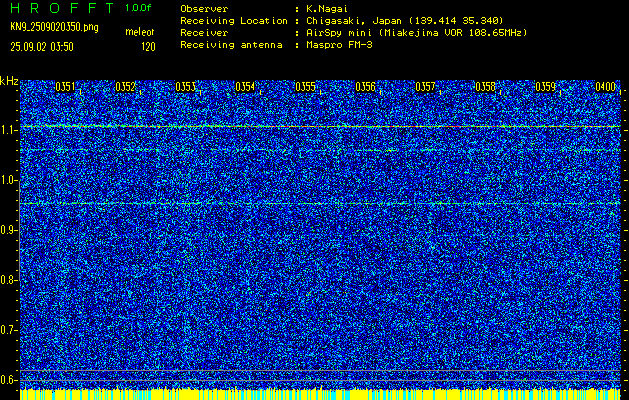Click the 0356 time marker
The image size is (629, 400).
(365, 87)
